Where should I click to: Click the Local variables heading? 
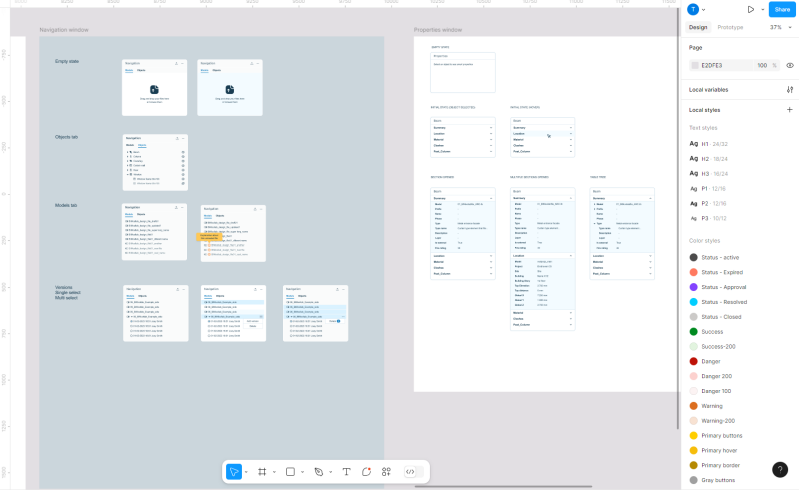point(708,90)
